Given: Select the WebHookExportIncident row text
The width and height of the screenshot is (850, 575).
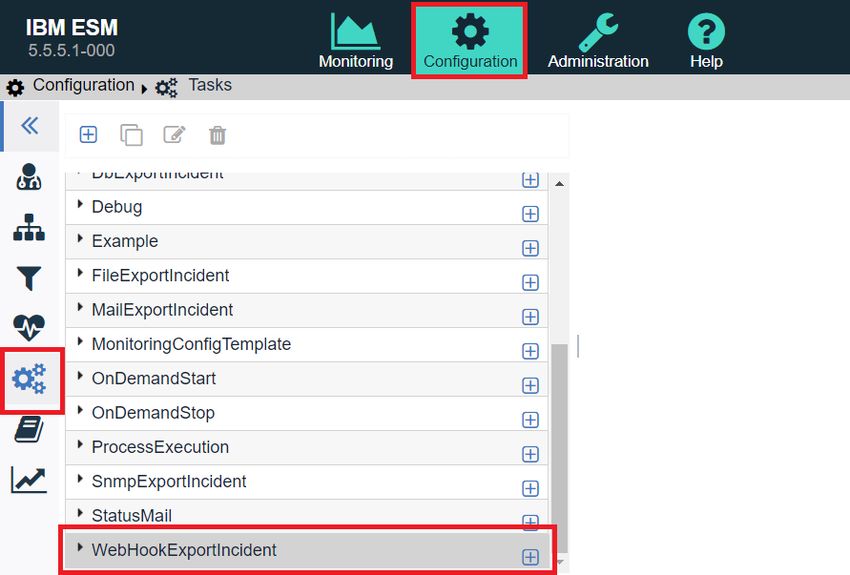Looking at the screenshot, I should [x=184, y=550].
